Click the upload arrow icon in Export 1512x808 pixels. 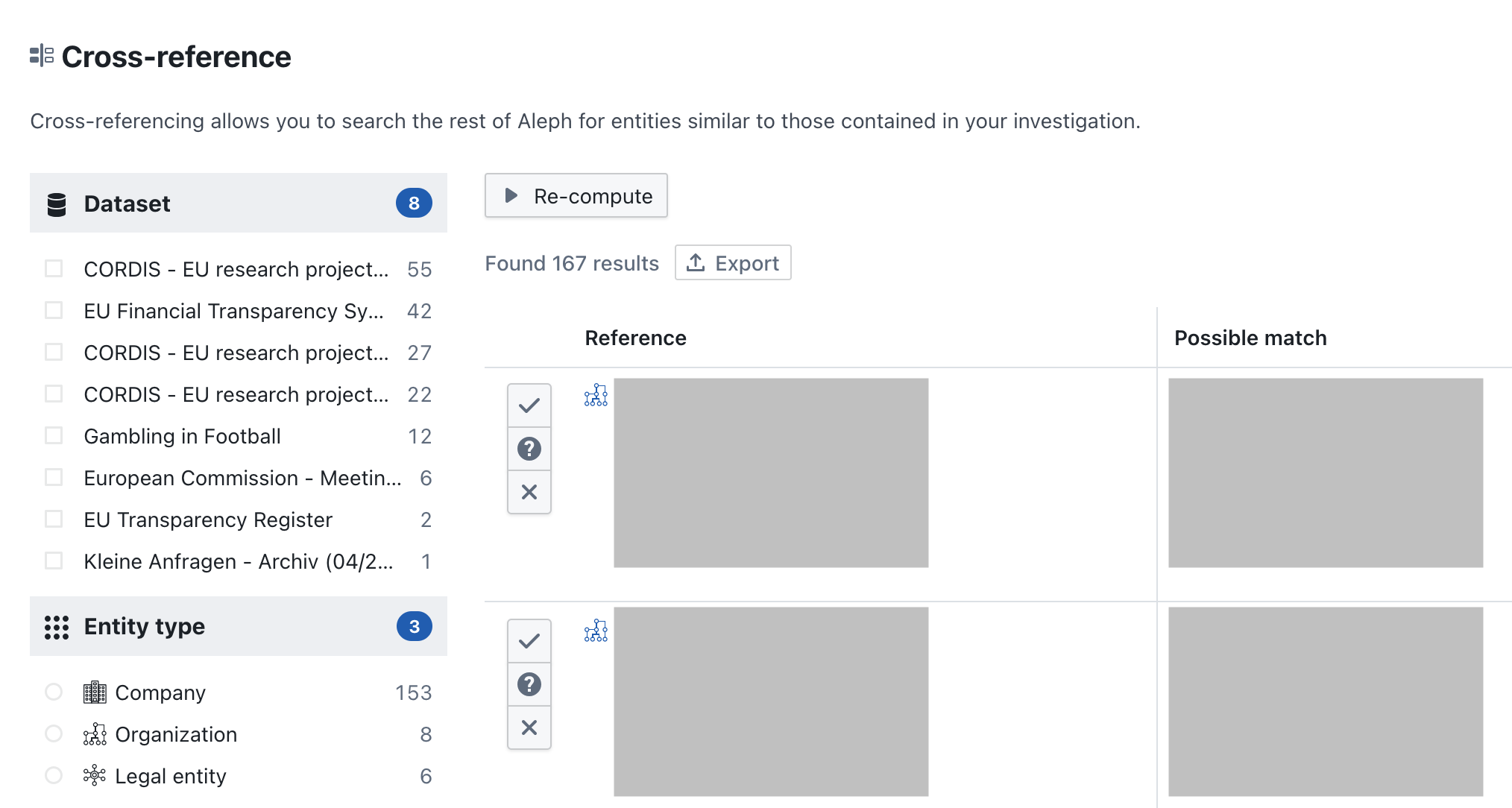(696, 262)
